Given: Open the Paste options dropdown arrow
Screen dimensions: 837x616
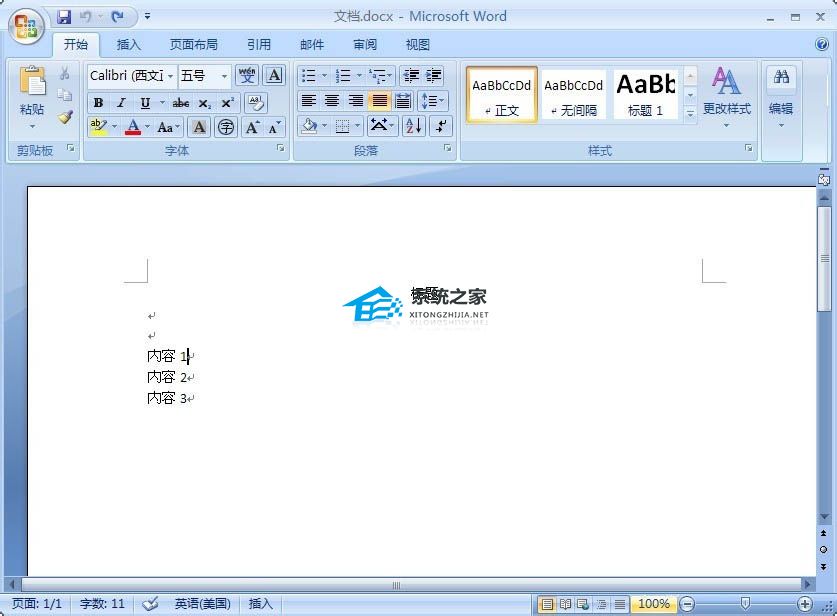Looking at the screenshot, I should tap(33, 127).
